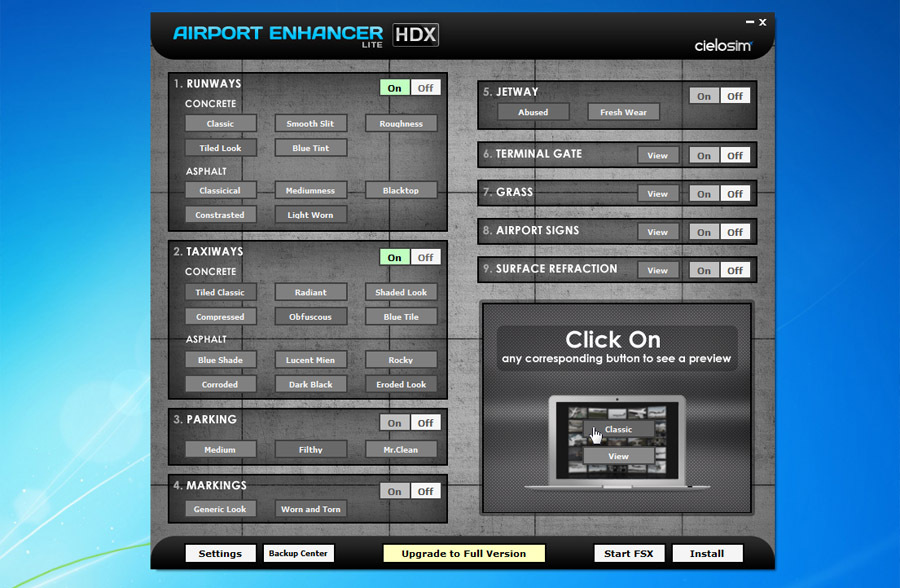Turn Terminal Gate On

tap(704, 156)
